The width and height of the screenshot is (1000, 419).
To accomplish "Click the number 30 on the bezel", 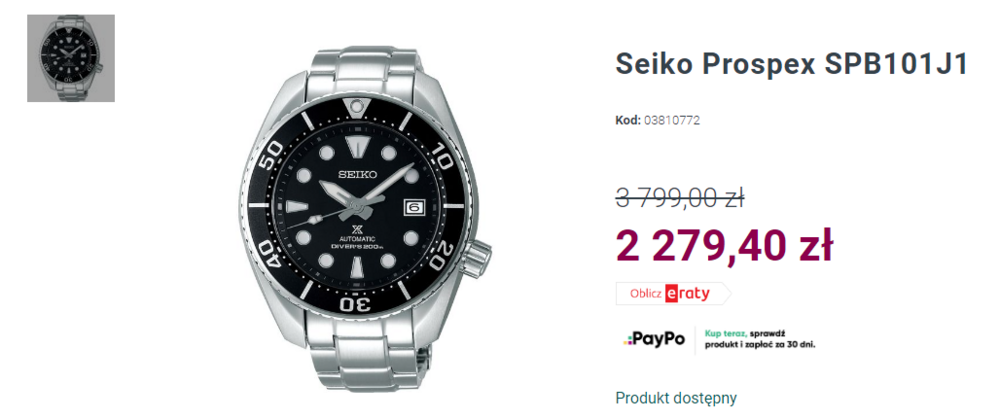I will tap(357, 301).
